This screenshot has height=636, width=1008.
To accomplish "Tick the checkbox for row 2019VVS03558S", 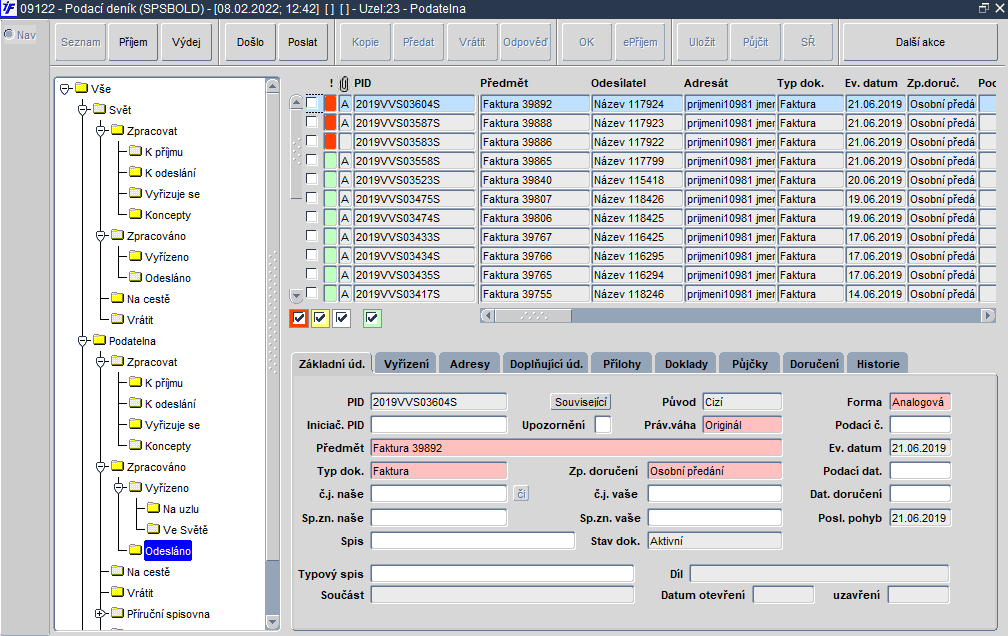I will click(312, 159).
